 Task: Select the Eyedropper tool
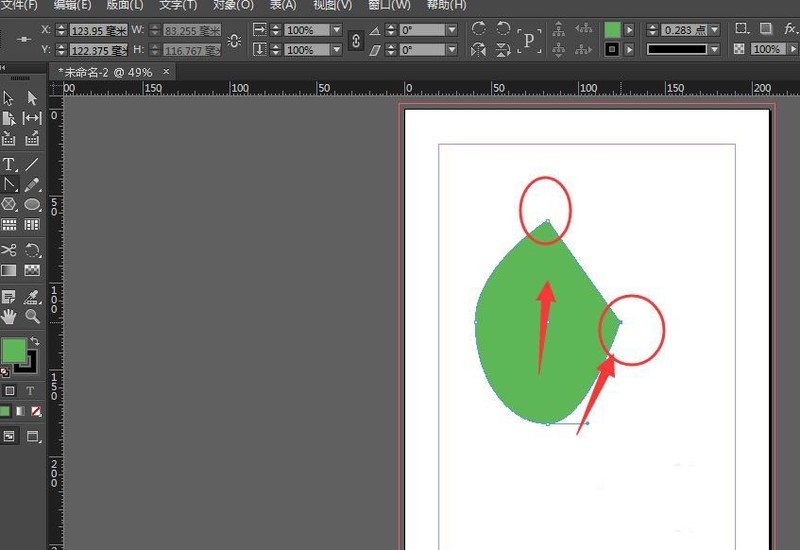click(32, 296)
